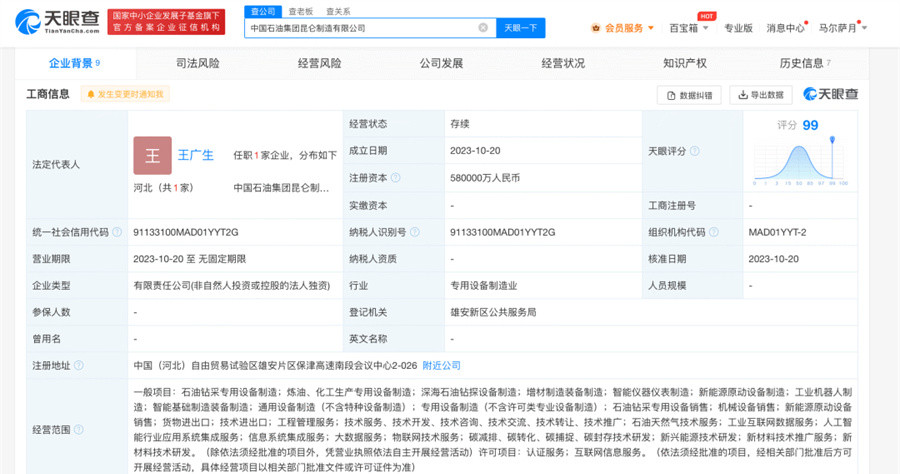
Task: Click the 河北（共1家）text
Action: (x=164, y=188)
